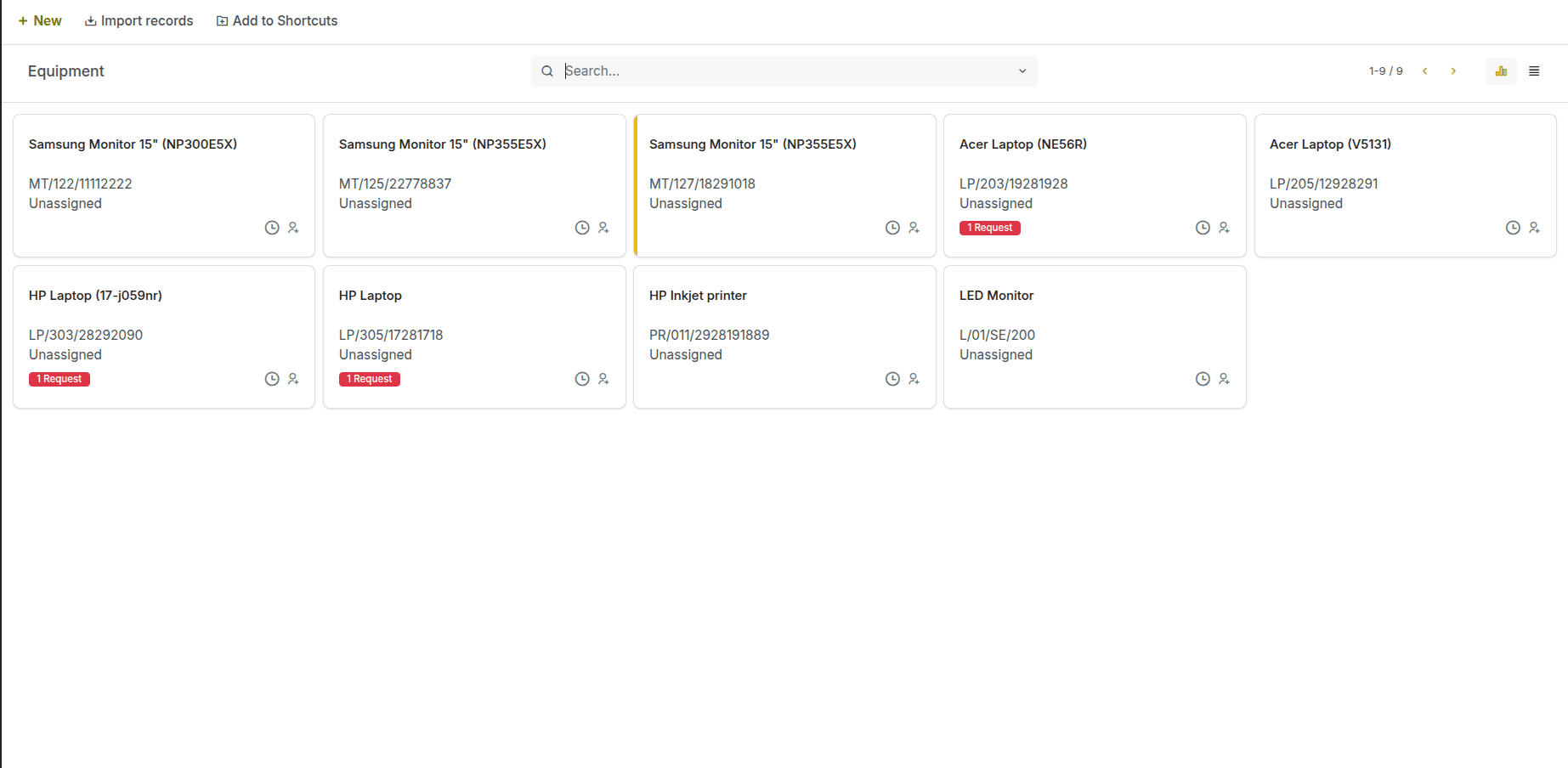Open 1 Request badge on Acer Laptop (NE56R)
1568x768 pixels.
pos(990,228)
